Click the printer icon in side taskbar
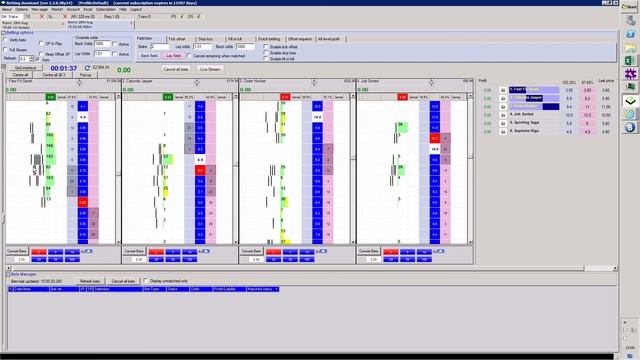 point(630,21)
